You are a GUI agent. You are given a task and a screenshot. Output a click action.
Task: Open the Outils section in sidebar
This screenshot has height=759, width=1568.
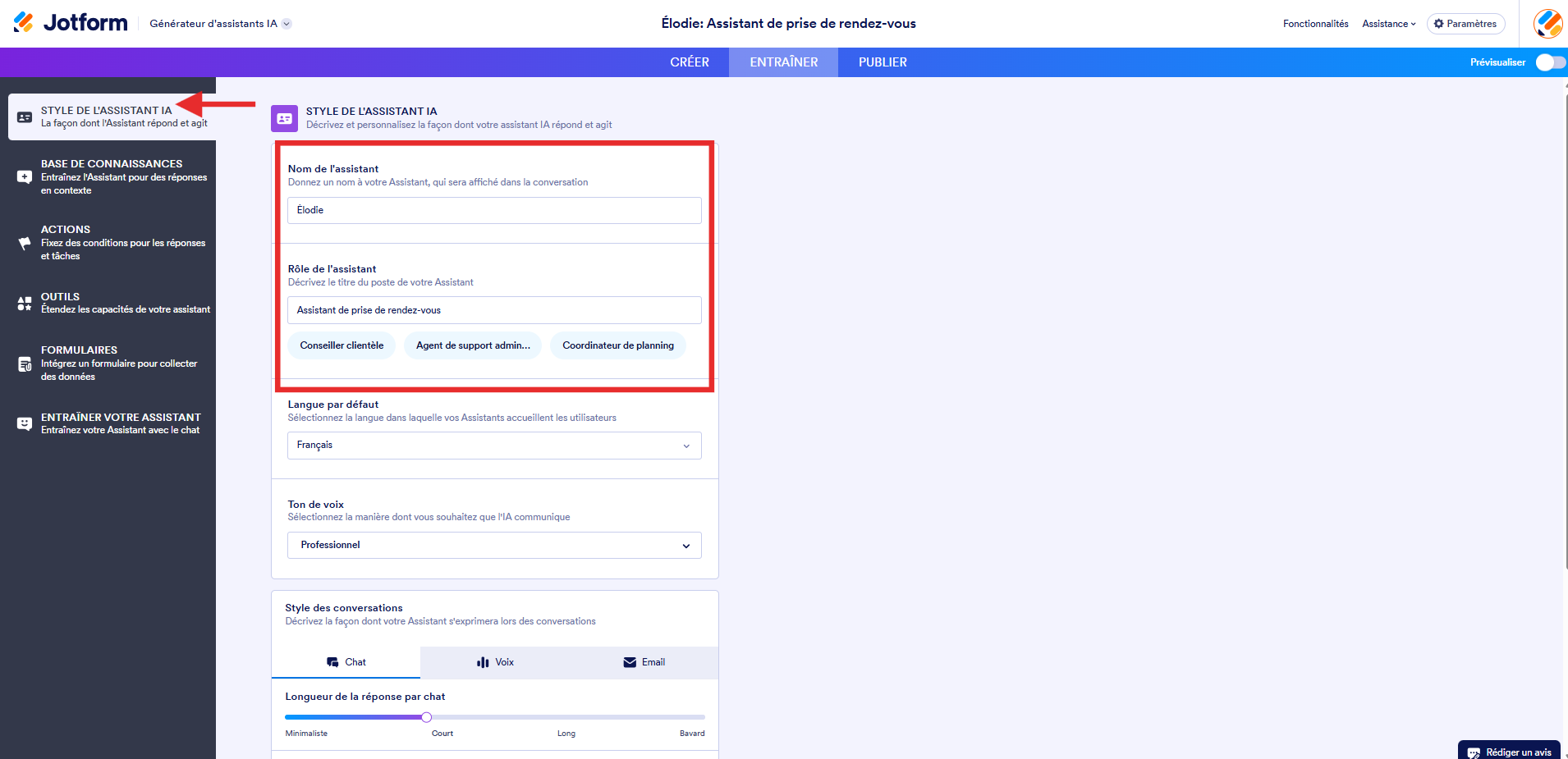click(x=112, y=303)
